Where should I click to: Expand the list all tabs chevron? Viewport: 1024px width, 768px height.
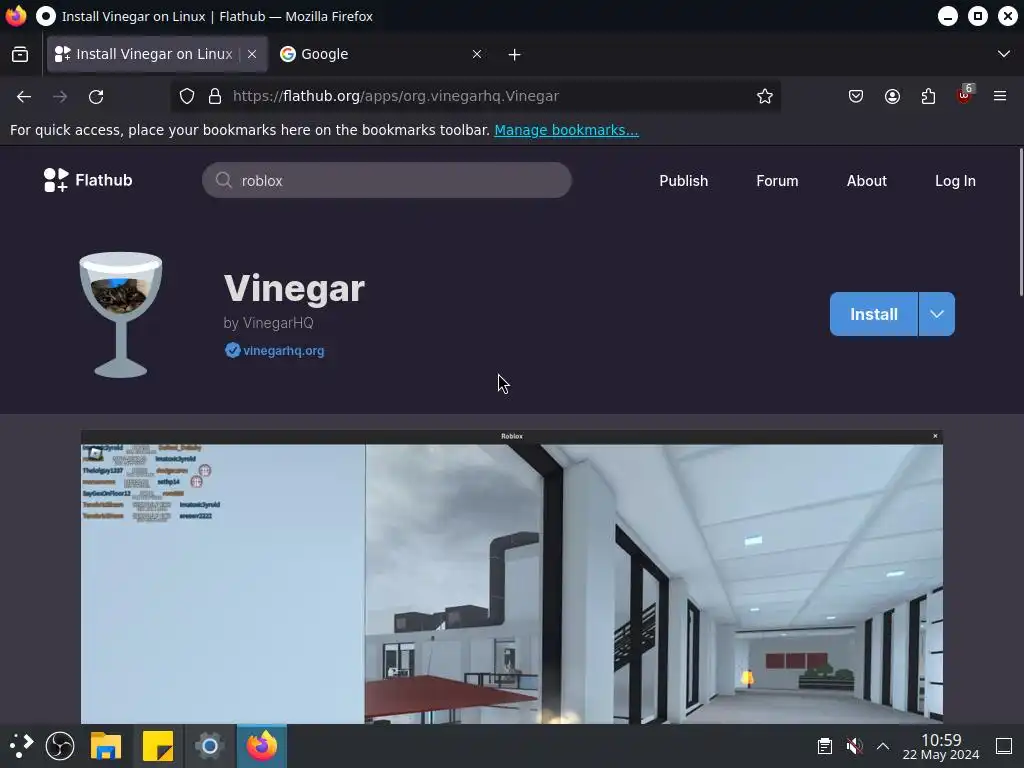tap(1004, 54)
